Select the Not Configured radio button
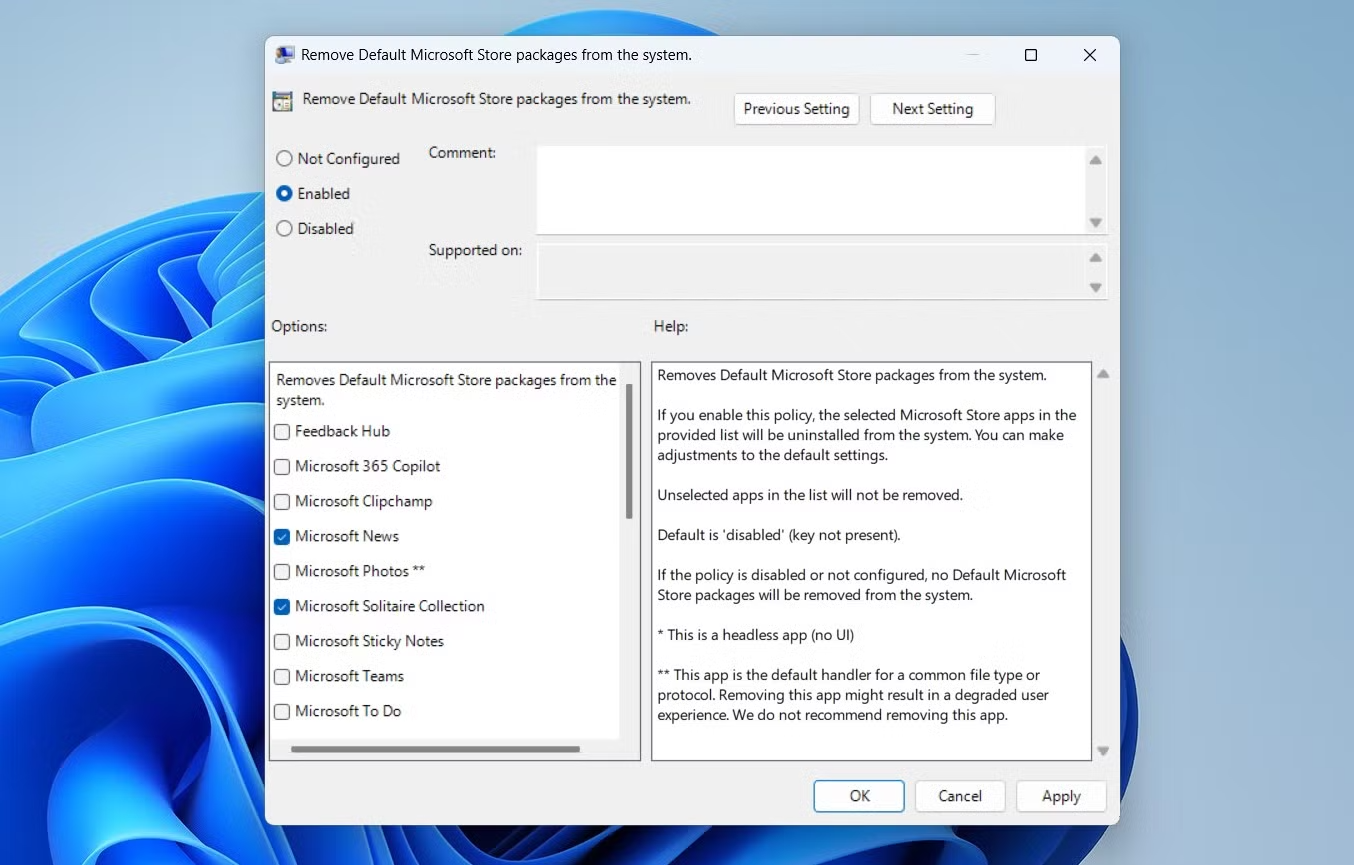 coord(284,158)
